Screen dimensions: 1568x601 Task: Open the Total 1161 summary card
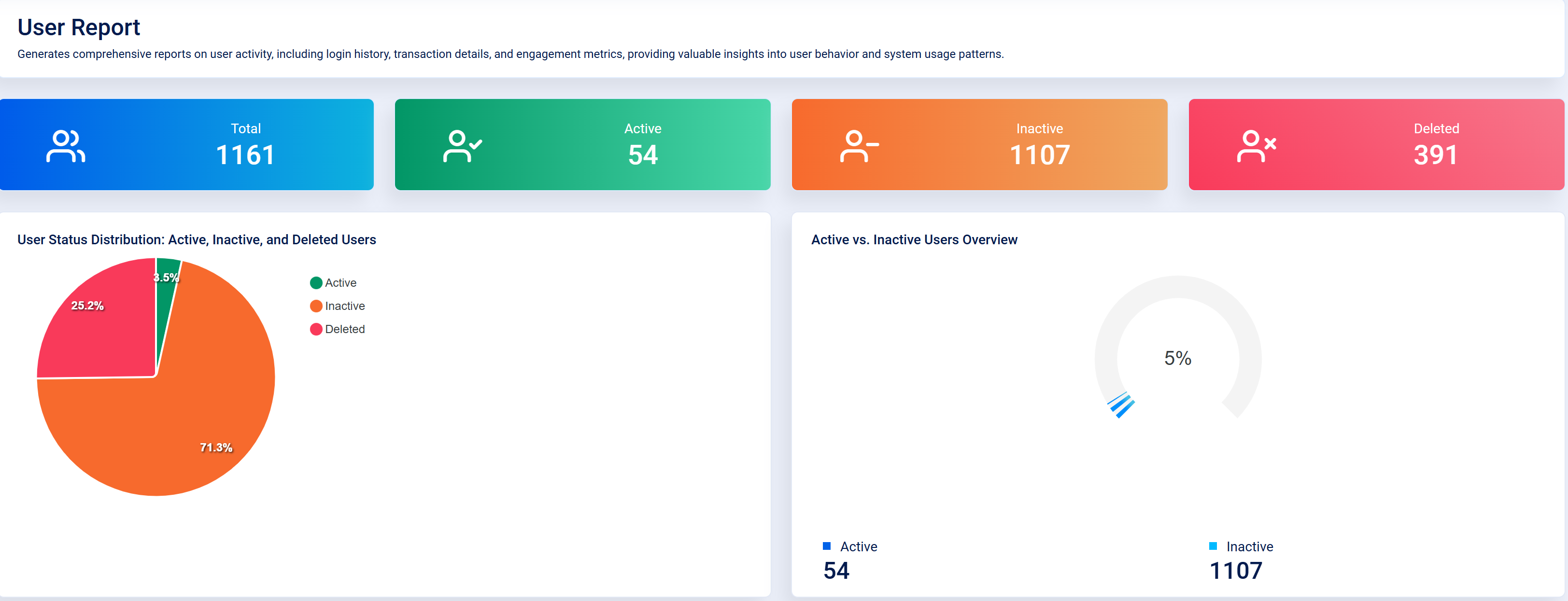(186, 145)
